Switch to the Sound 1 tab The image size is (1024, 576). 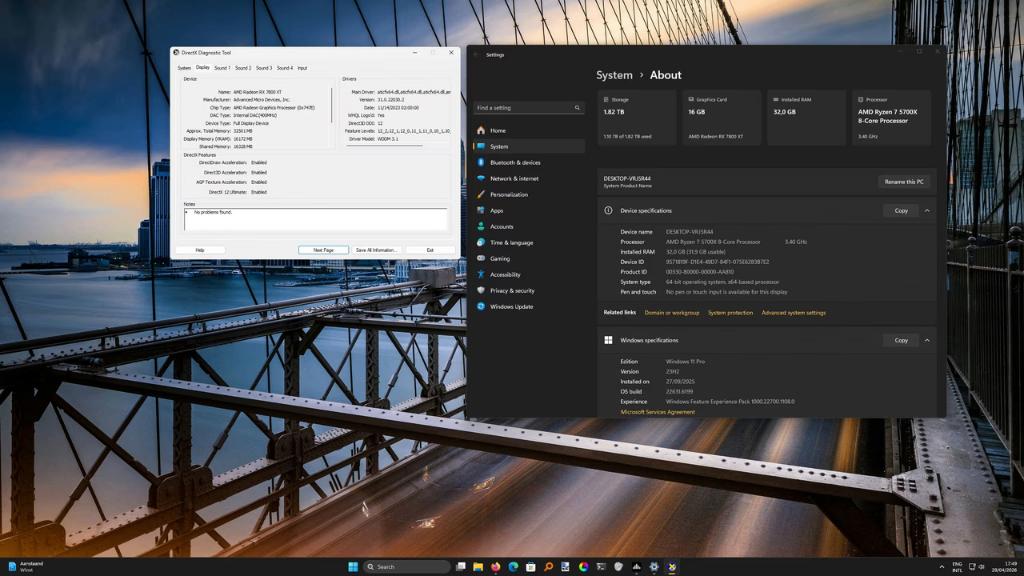(x=222, y=68)
